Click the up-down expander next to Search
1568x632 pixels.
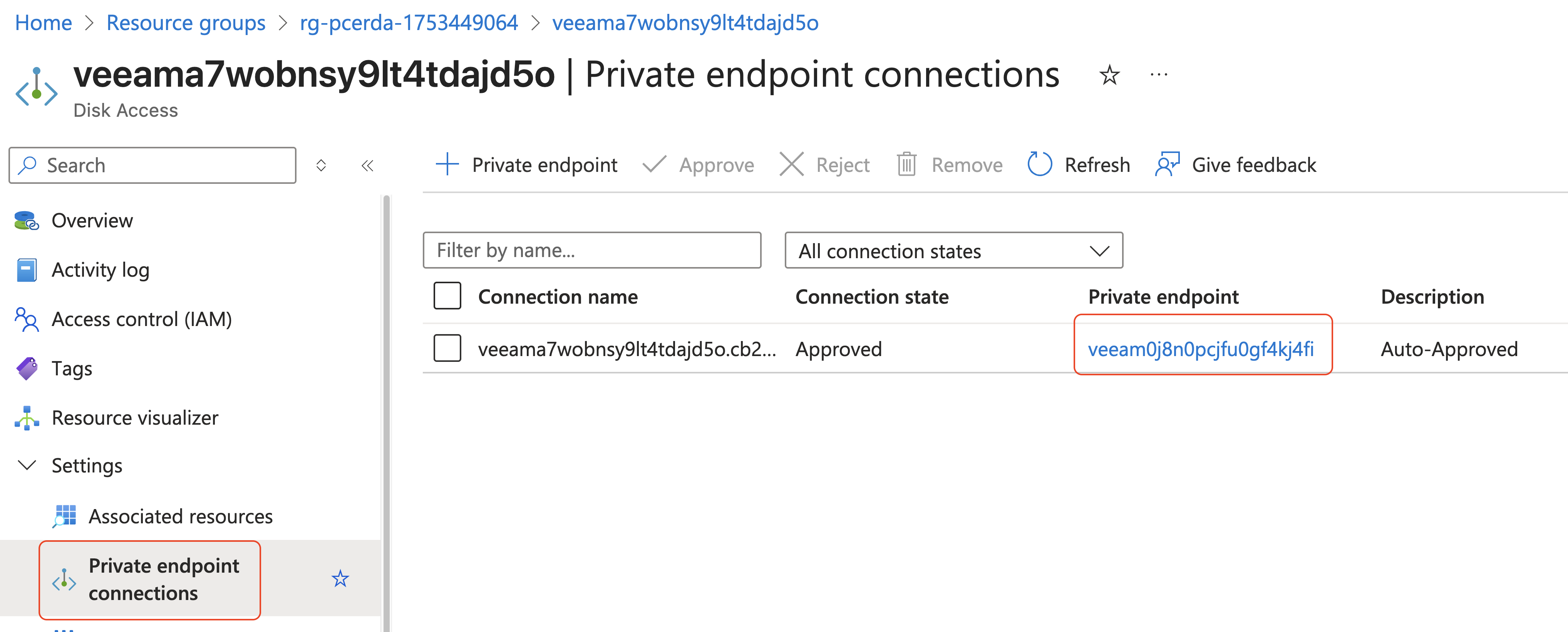(321, 166)
